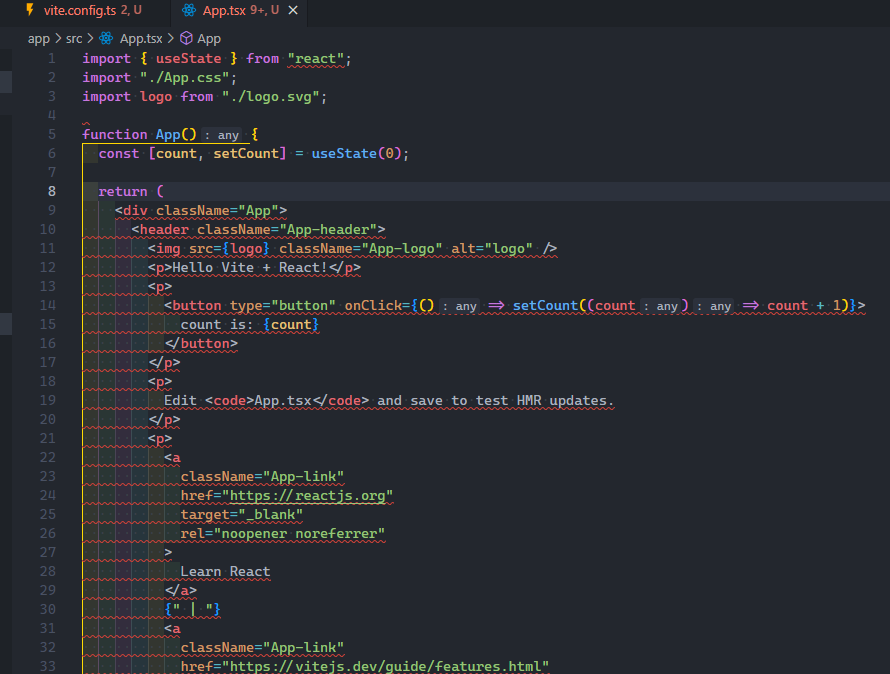Click the 'Hello Vite + React!' text
The height and width of the screenshot is (674, 890).
point(250,267)
